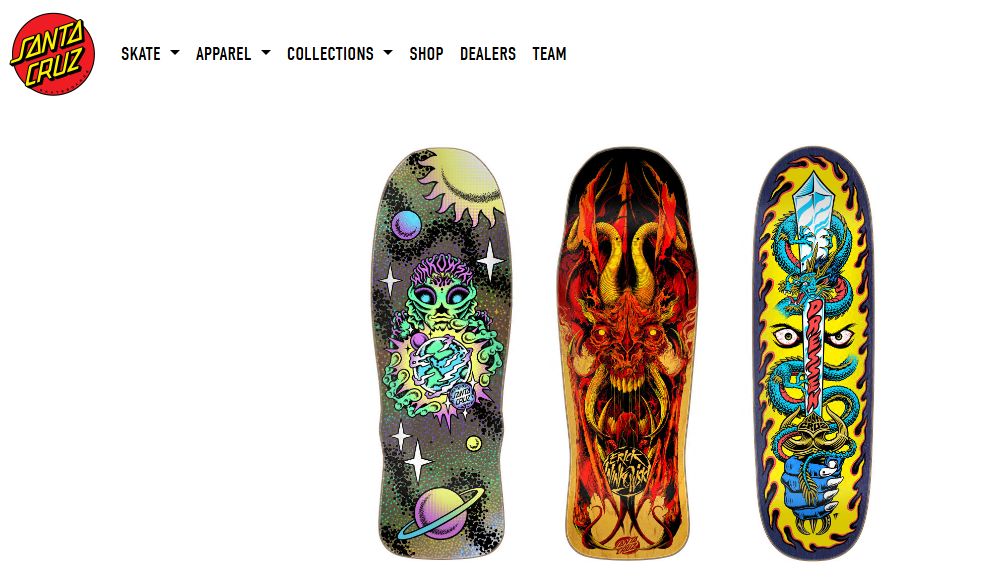Open the SKATE menu

[x=141, y=54]
